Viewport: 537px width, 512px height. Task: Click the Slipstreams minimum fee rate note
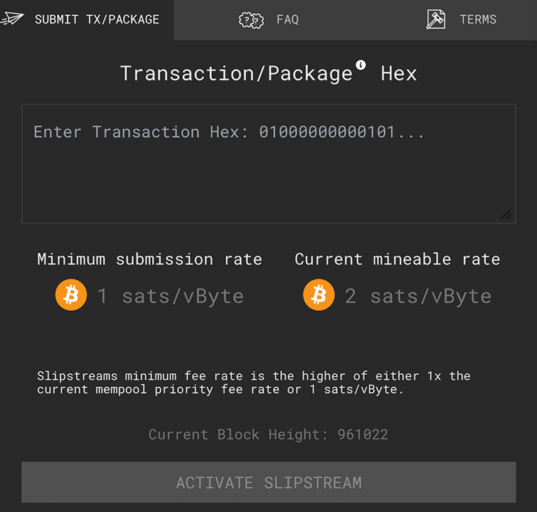pos(254,383)
